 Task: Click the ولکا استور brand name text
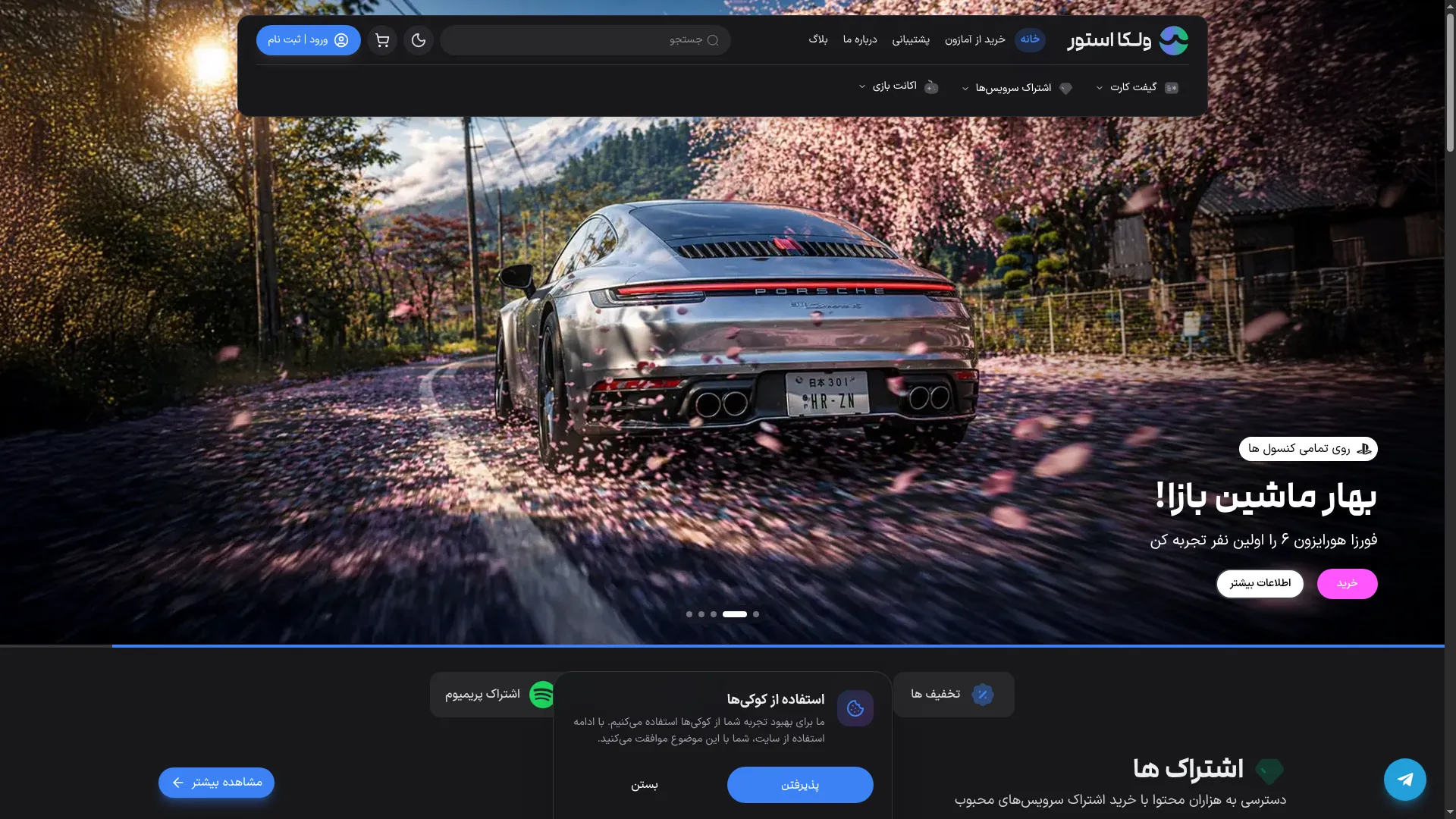tap(1109, 40)
